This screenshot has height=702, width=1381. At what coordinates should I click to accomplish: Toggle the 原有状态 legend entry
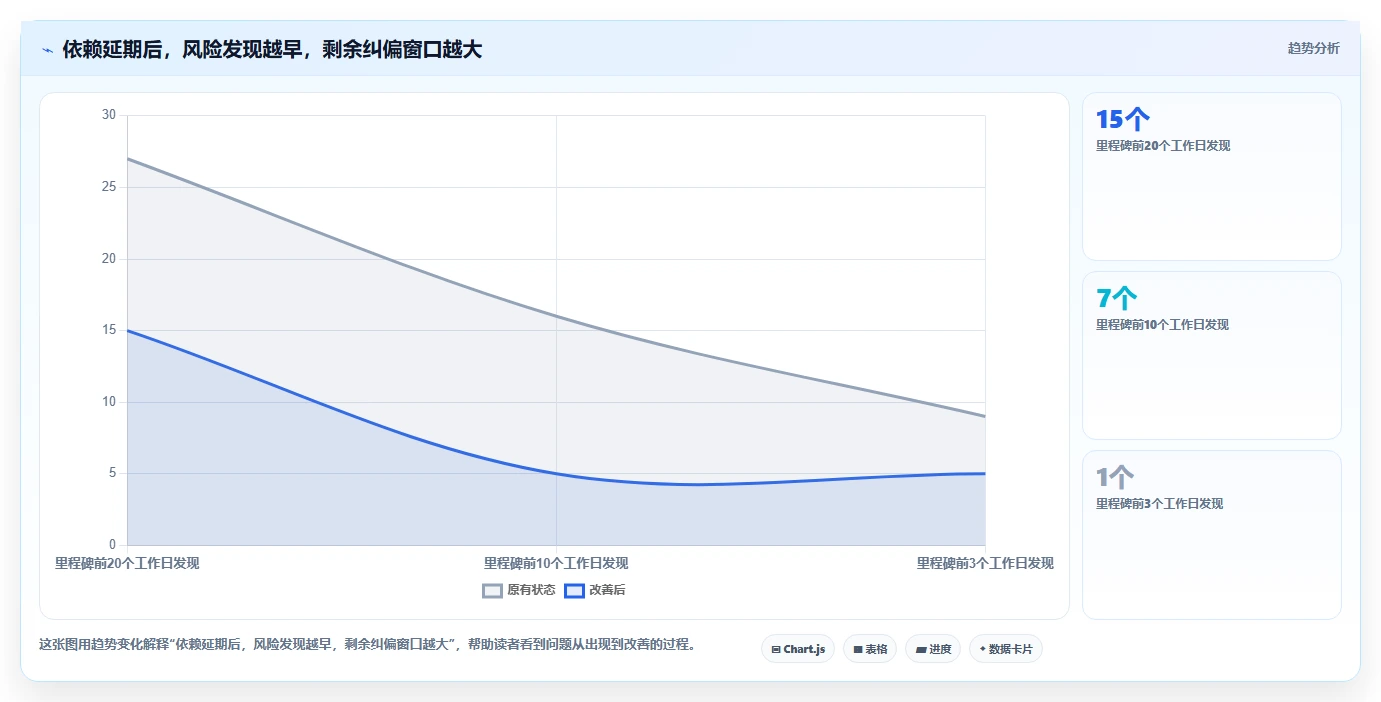pos(519,590)
